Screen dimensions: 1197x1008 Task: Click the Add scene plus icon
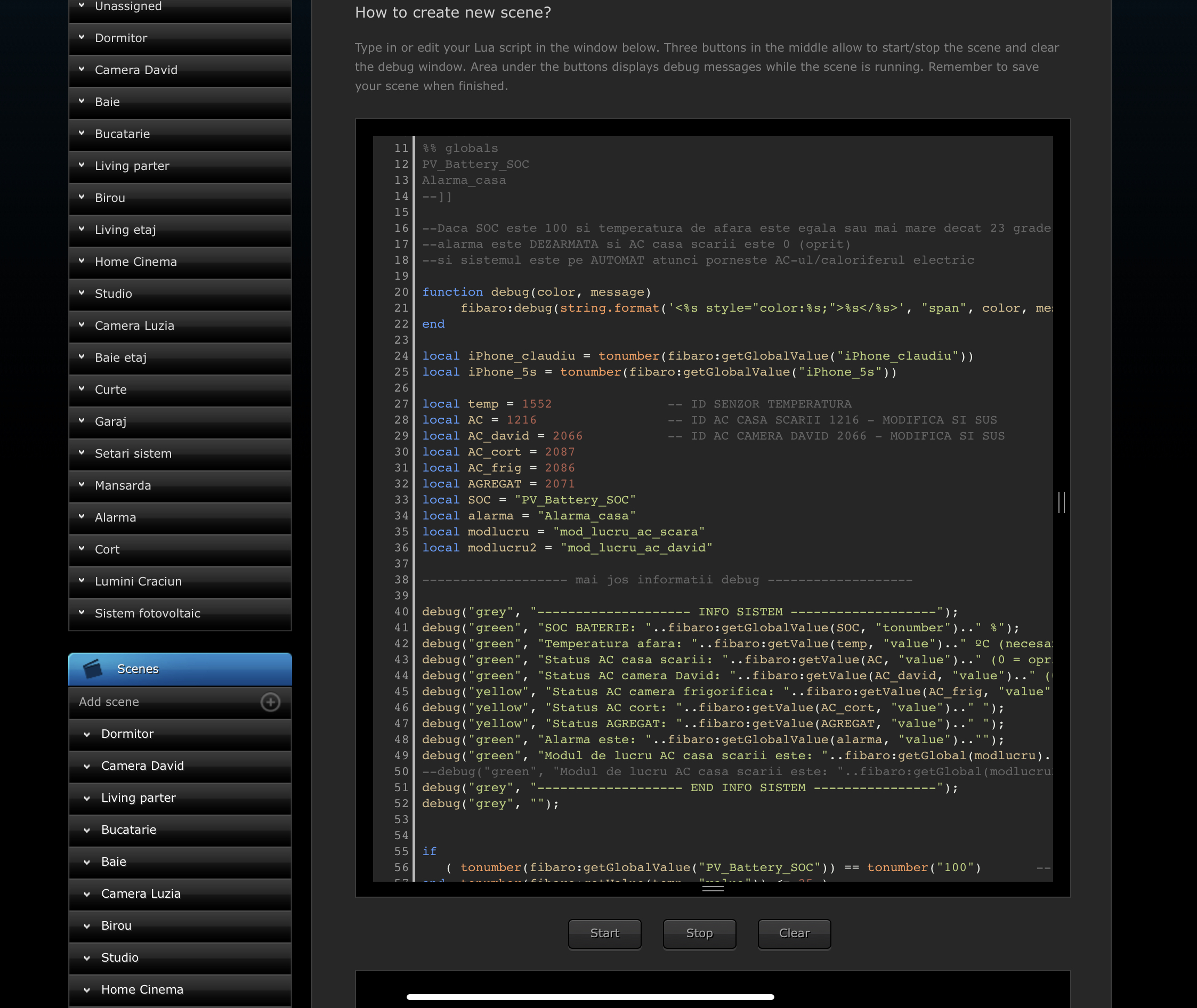(270, 702)
